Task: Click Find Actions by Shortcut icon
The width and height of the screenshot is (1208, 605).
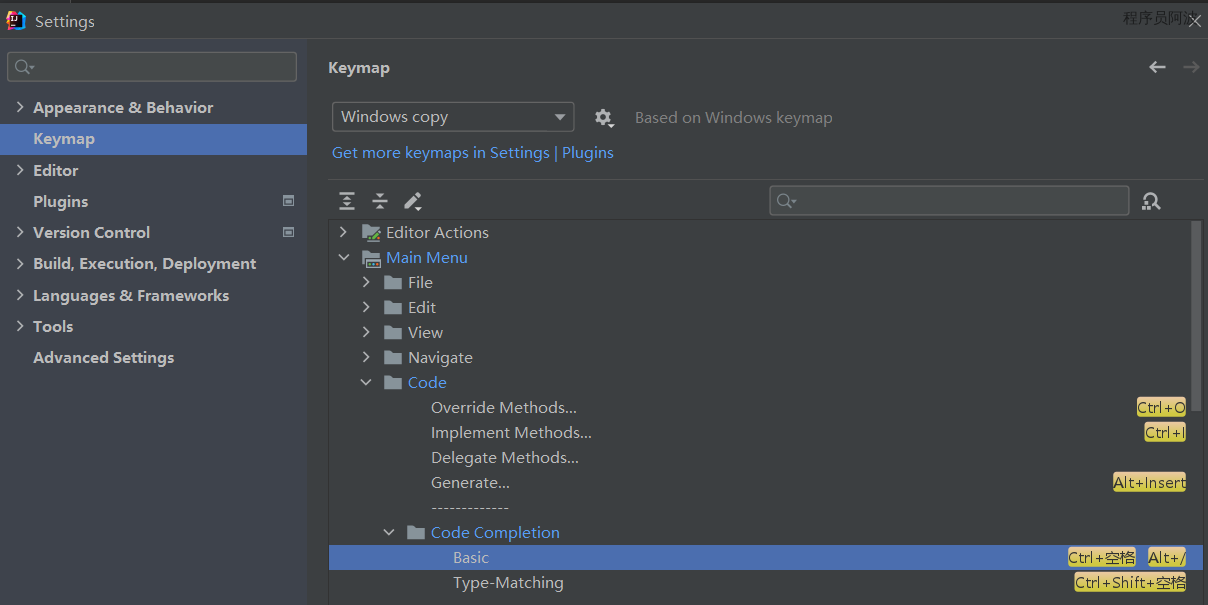Action: (x=1151, y=201)
